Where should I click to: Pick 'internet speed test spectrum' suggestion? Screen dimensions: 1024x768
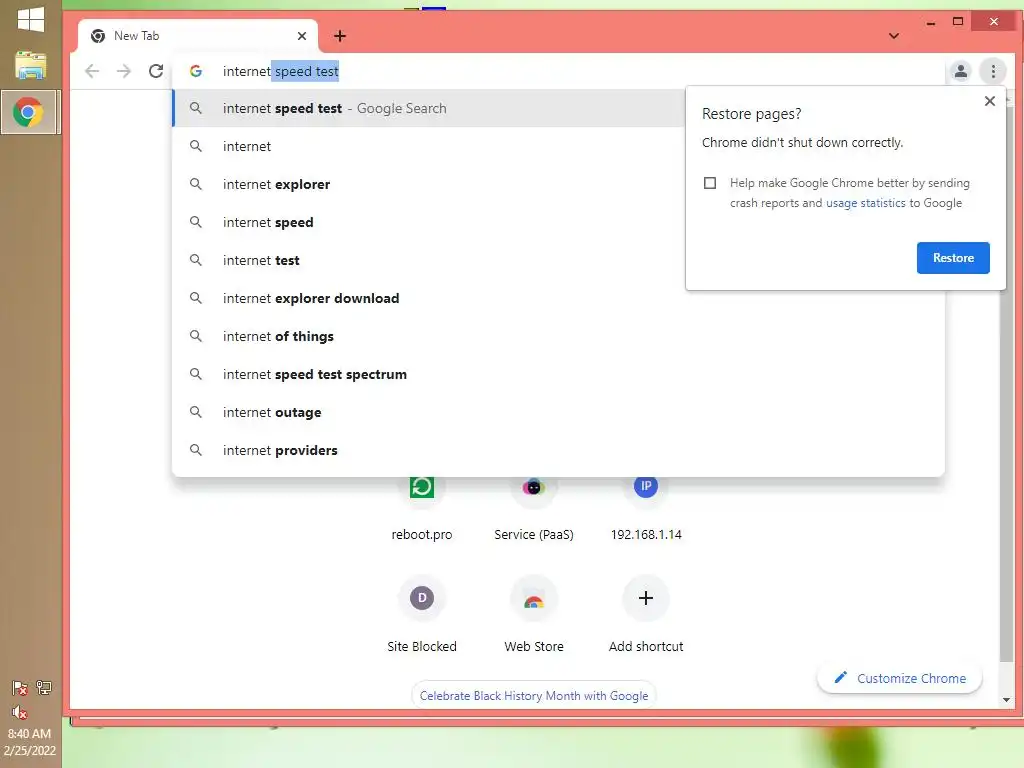pos(558,374)
